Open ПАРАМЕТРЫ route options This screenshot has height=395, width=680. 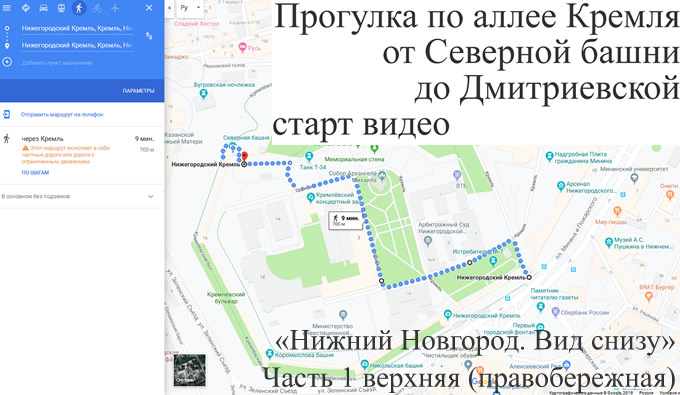click(x=138, y=91)
